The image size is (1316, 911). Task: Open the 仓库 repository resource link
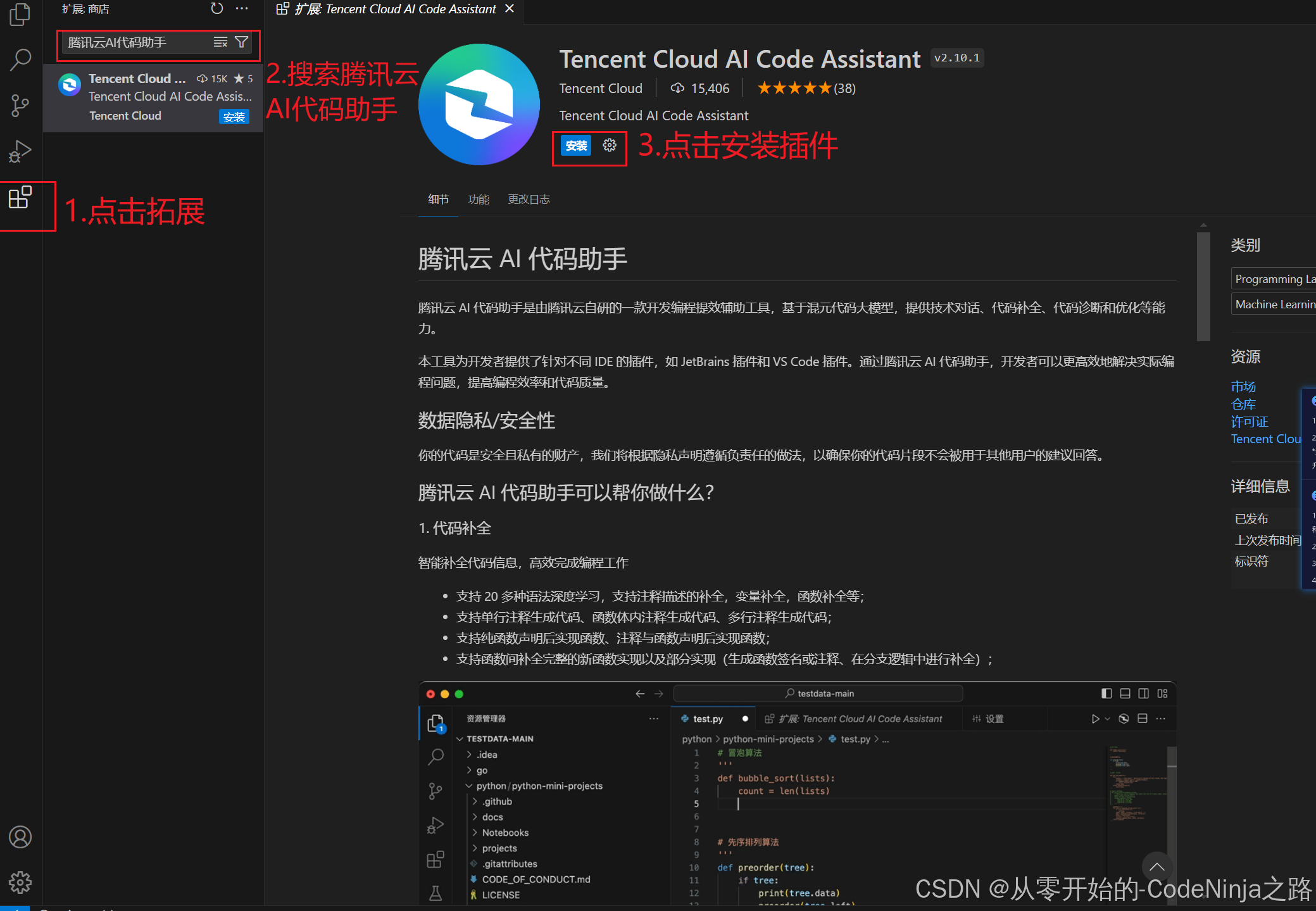click(x=1243, y=404)
